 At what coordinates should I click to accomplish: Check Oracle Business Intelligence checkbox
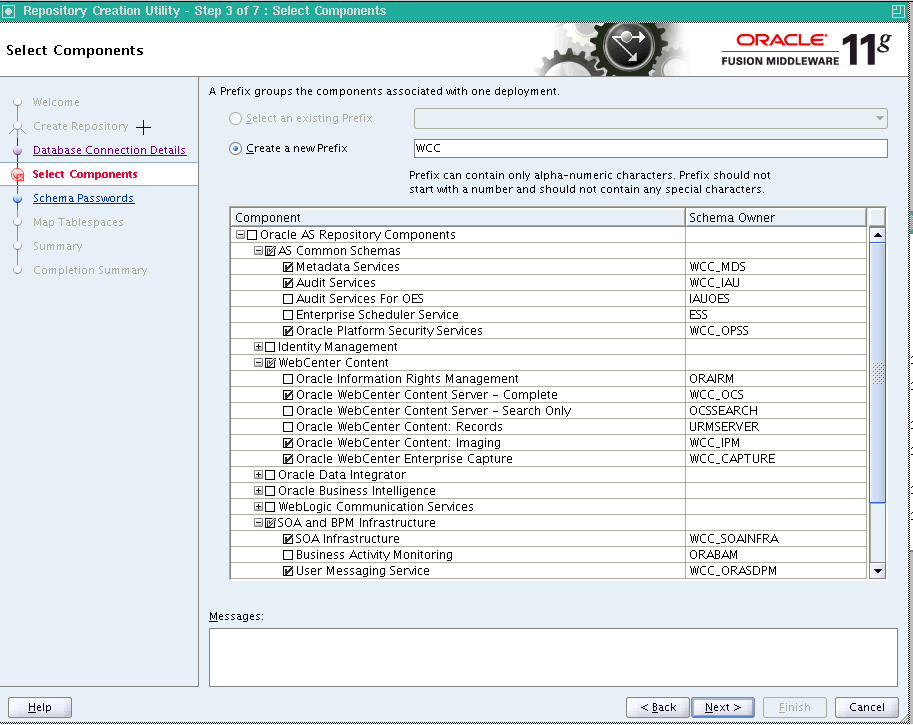pyautogui.click(x=270, y=491)
